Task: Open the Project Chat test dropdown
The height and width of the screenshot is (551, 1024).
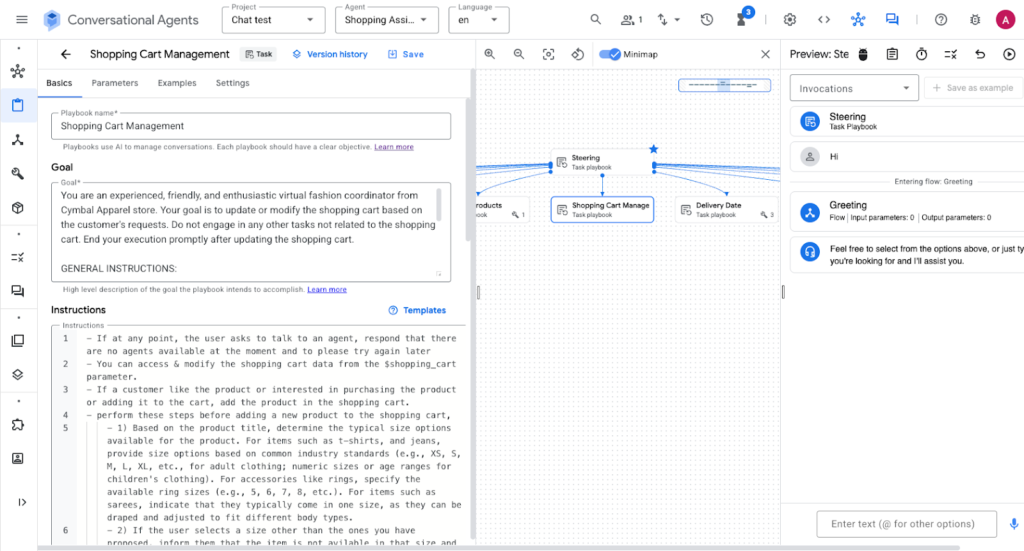Action: [x=272, y=20]
